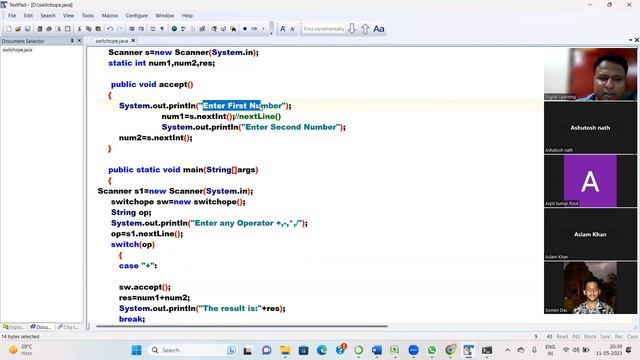Click 'sw.accept();' code line
Viewport: 640px width, 360px height.
(x=145, y=287)
